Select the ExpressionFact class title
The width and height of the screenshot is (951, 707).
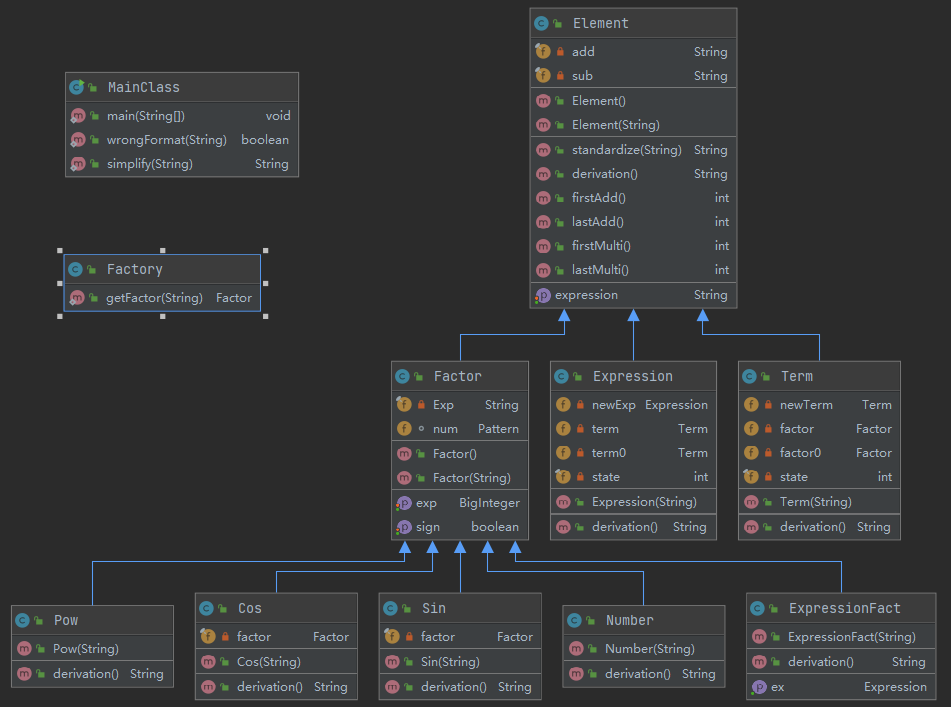(x=845, y=608)
